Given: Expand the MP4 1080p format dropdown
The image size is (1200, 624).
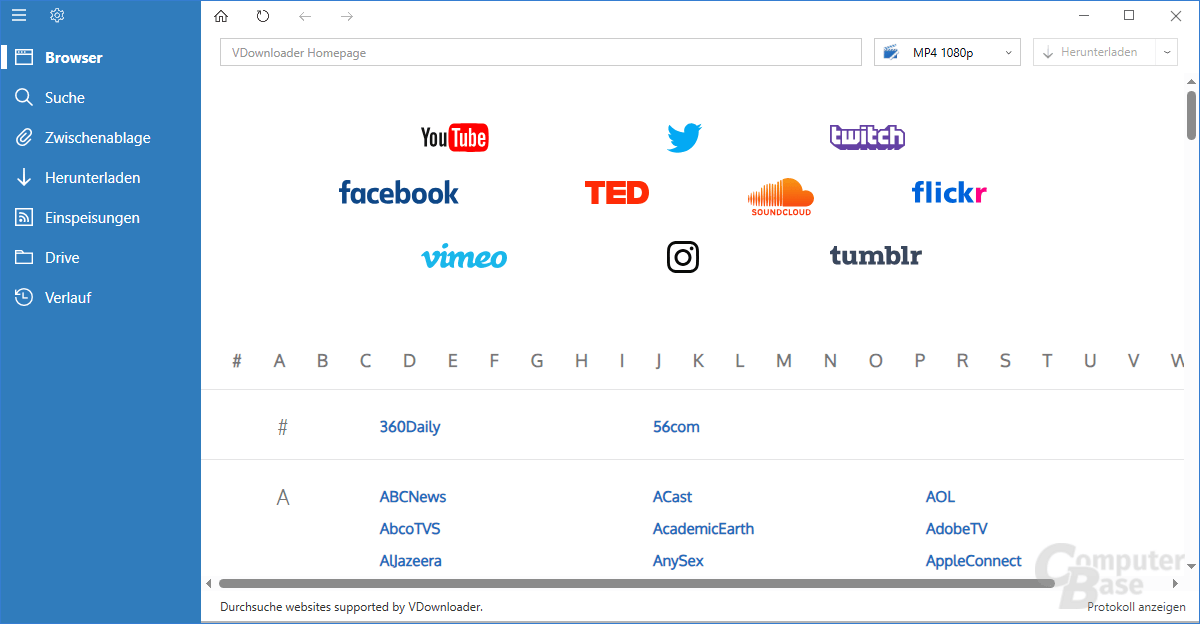Looking at the screenshot, I should [947, 52].
